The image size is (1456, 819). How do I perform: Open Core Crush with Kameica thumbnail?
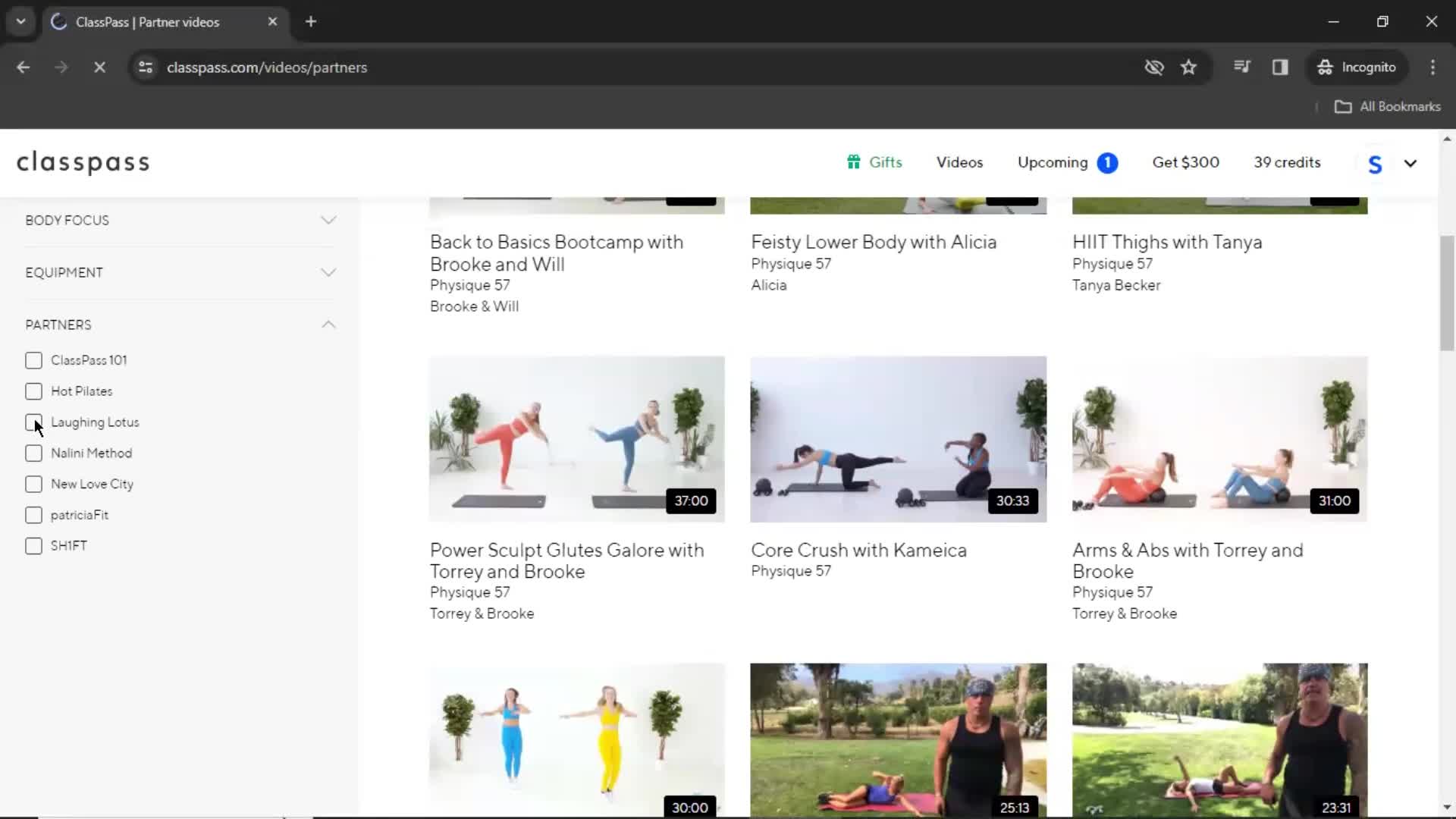coord(899,440)
